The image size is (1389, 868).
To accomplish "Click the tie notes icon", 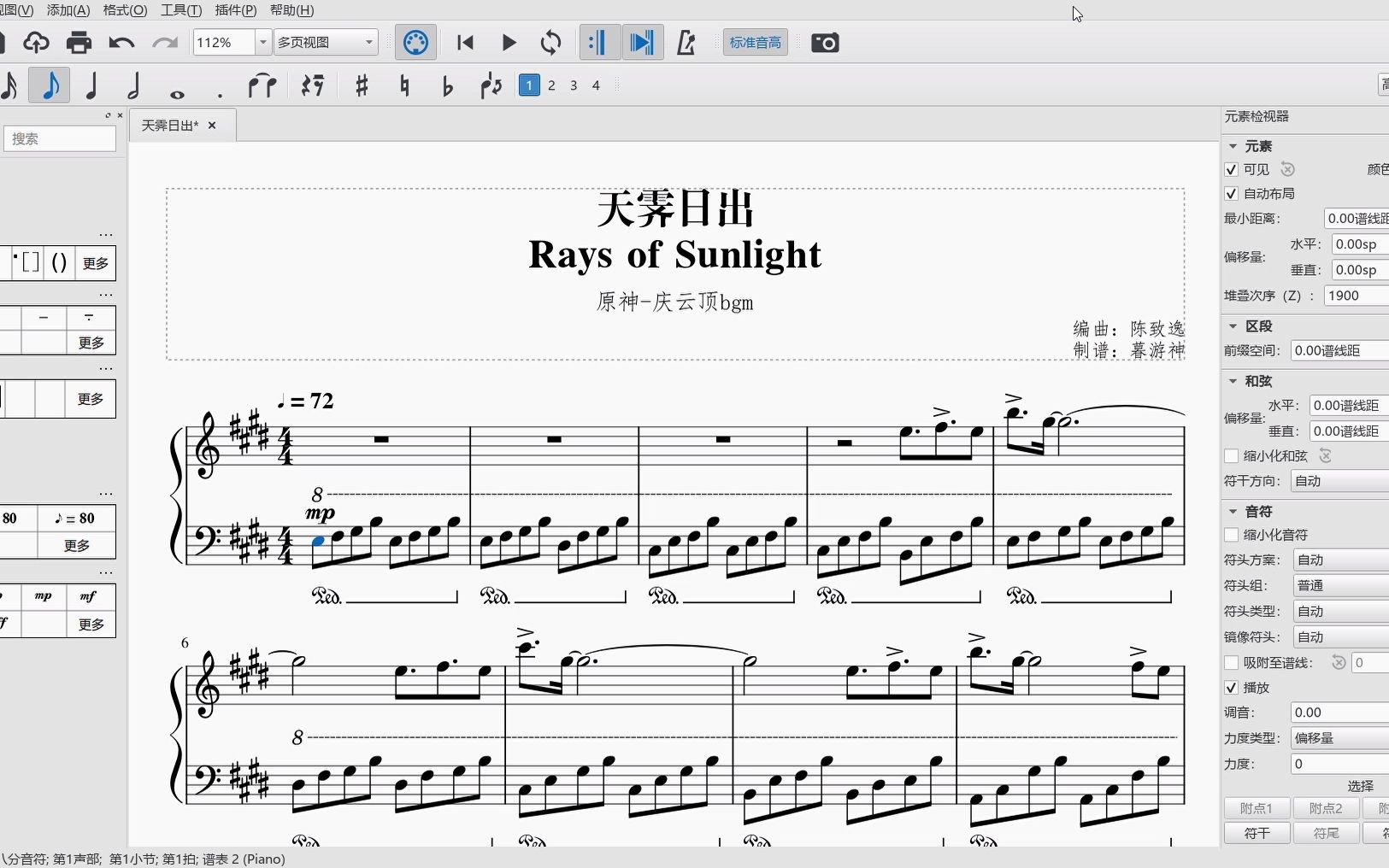I will coord(262,85).
